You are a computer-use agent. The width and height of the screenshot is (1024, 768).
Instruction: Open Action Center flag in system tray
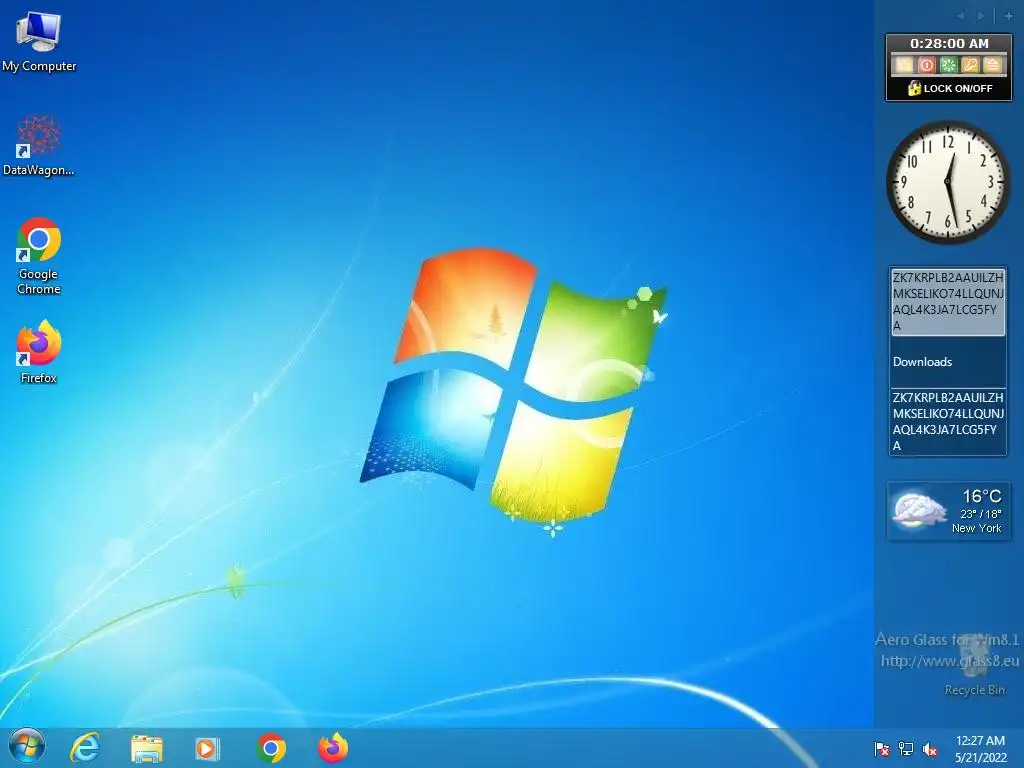coord(882,749)
